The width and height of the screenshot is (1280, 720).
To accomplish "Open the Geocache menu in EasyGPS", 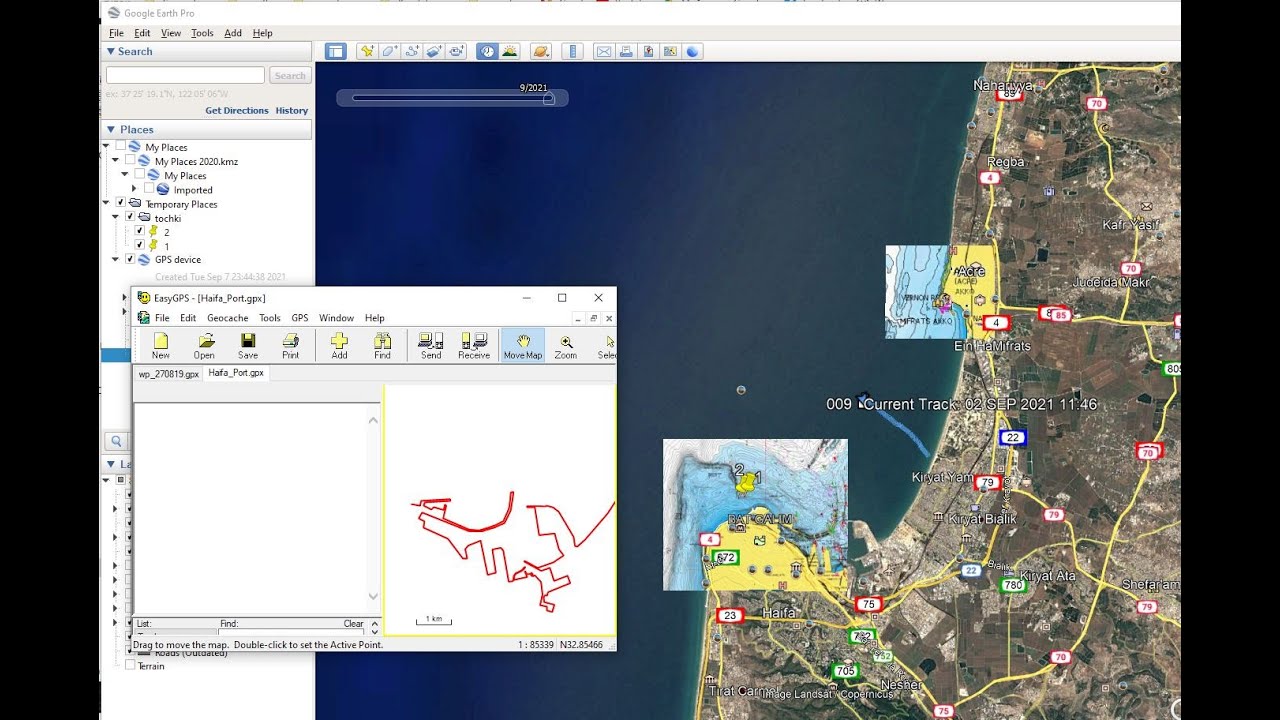I will pos(228,318).
